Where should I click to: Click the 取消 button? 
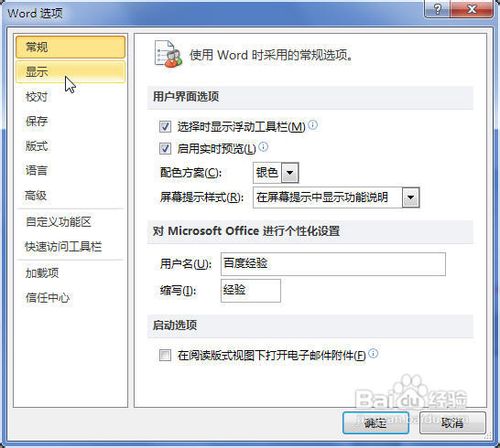click(452, 423)
